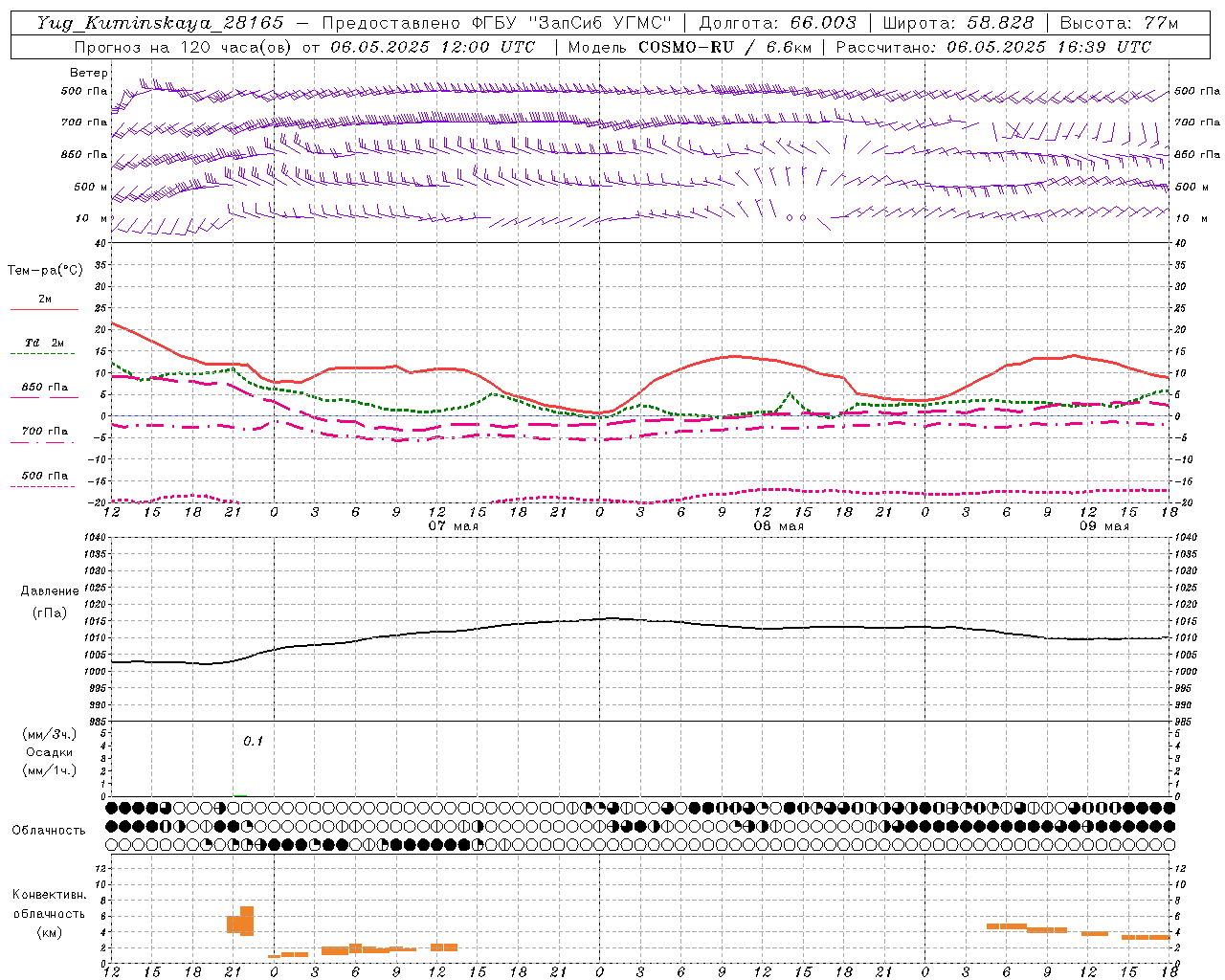
Task: Click the 2м temperature legend entry
Action: pyautogui.click(x=44, y=300)
